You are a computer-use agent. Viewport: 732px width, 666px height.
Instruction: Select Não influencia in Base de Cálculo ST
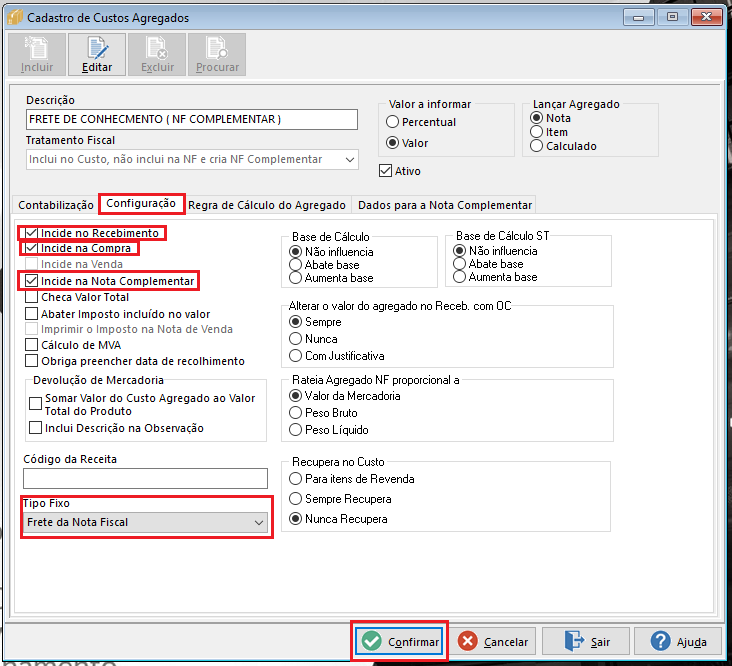tap(495, 251)
